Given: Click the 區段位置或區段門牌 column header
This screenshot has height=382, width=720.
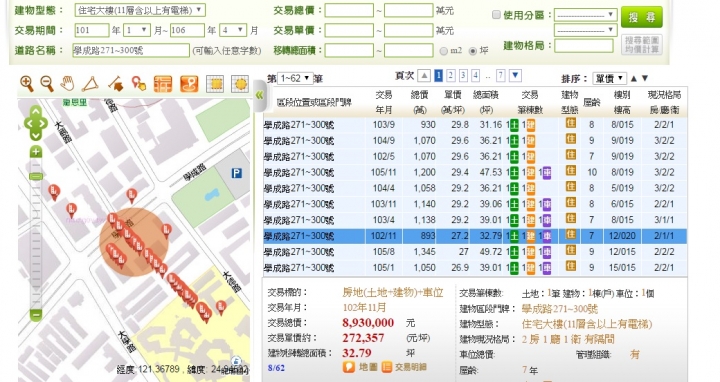Looking at the screenshot, I should [x=314, y=102].
